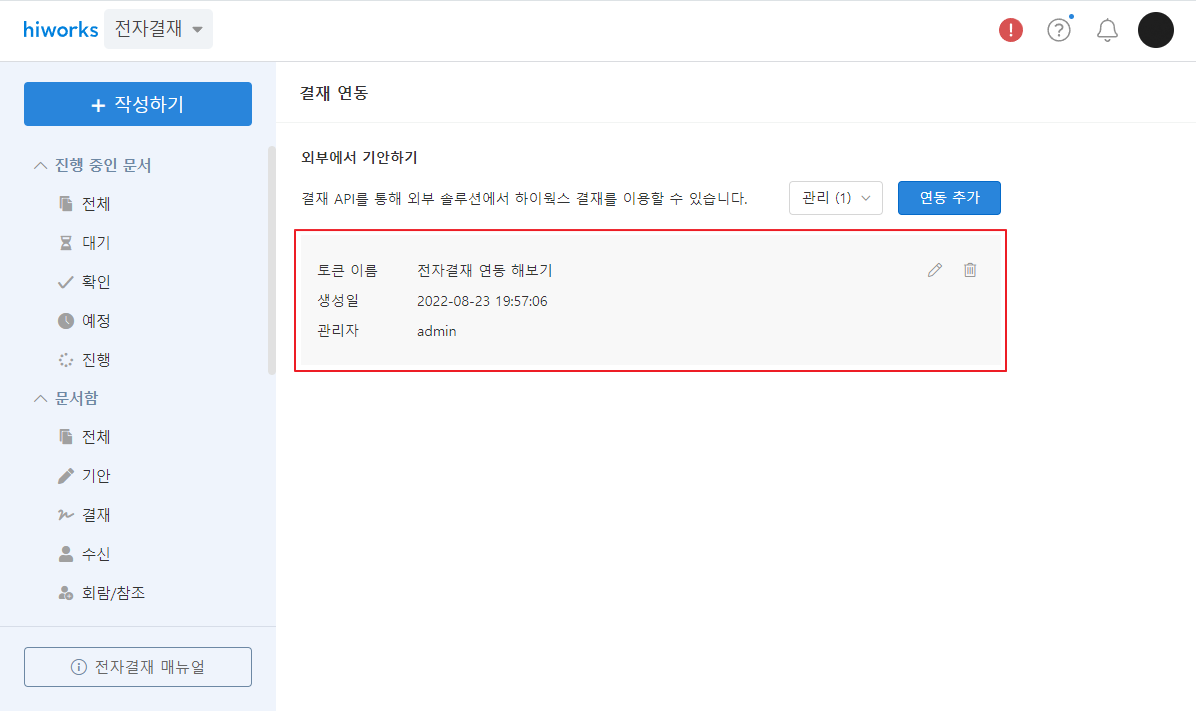This screenshot has width=1196, height=711.
Task: Open the 회람/참조 document box item
Action: click(113, 593)
